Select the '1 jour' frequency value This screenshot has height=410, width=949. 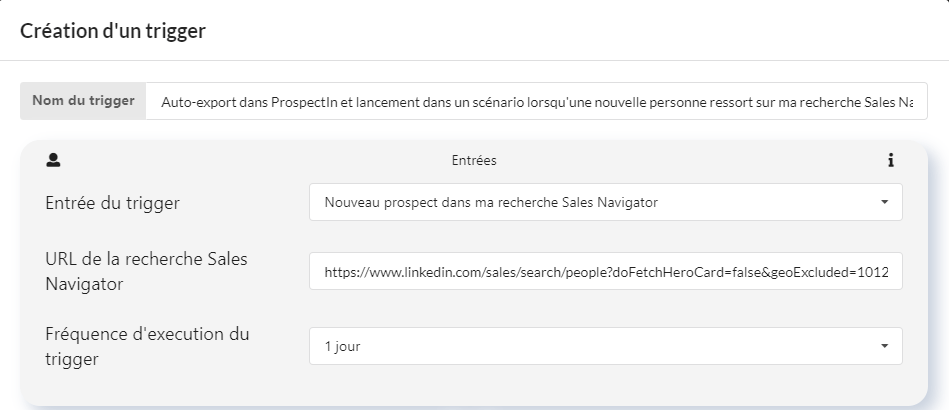tap(343, 347)
